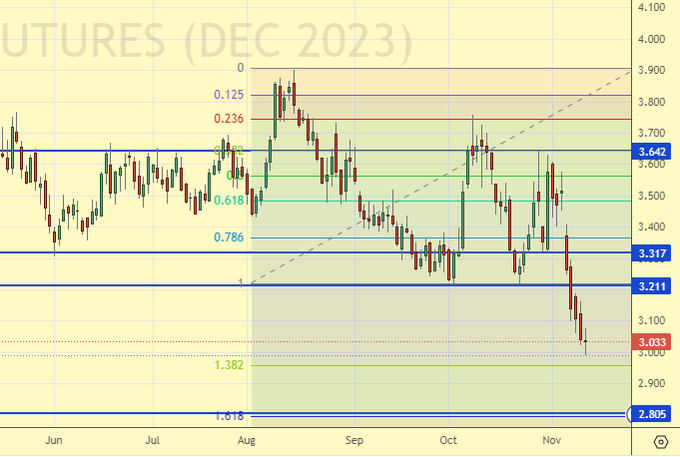The image size is (680, 457).
Task: Click the Sep label on time axis
Action: [x=352, y=440]
